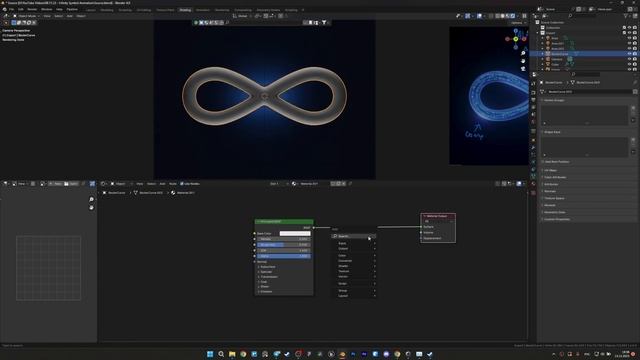The width and height of the screenshot is (640, 360).
Task: Open Slot 1 material slot dropdown
Action: [x=278, y=184]
